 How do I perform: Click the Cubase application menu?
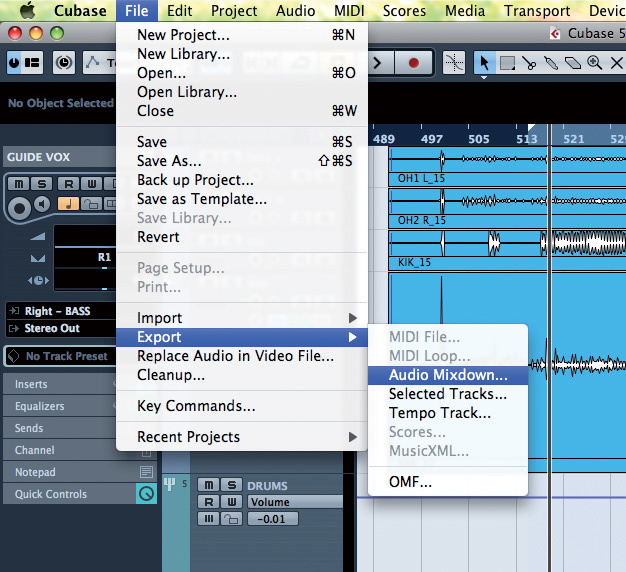80,11
